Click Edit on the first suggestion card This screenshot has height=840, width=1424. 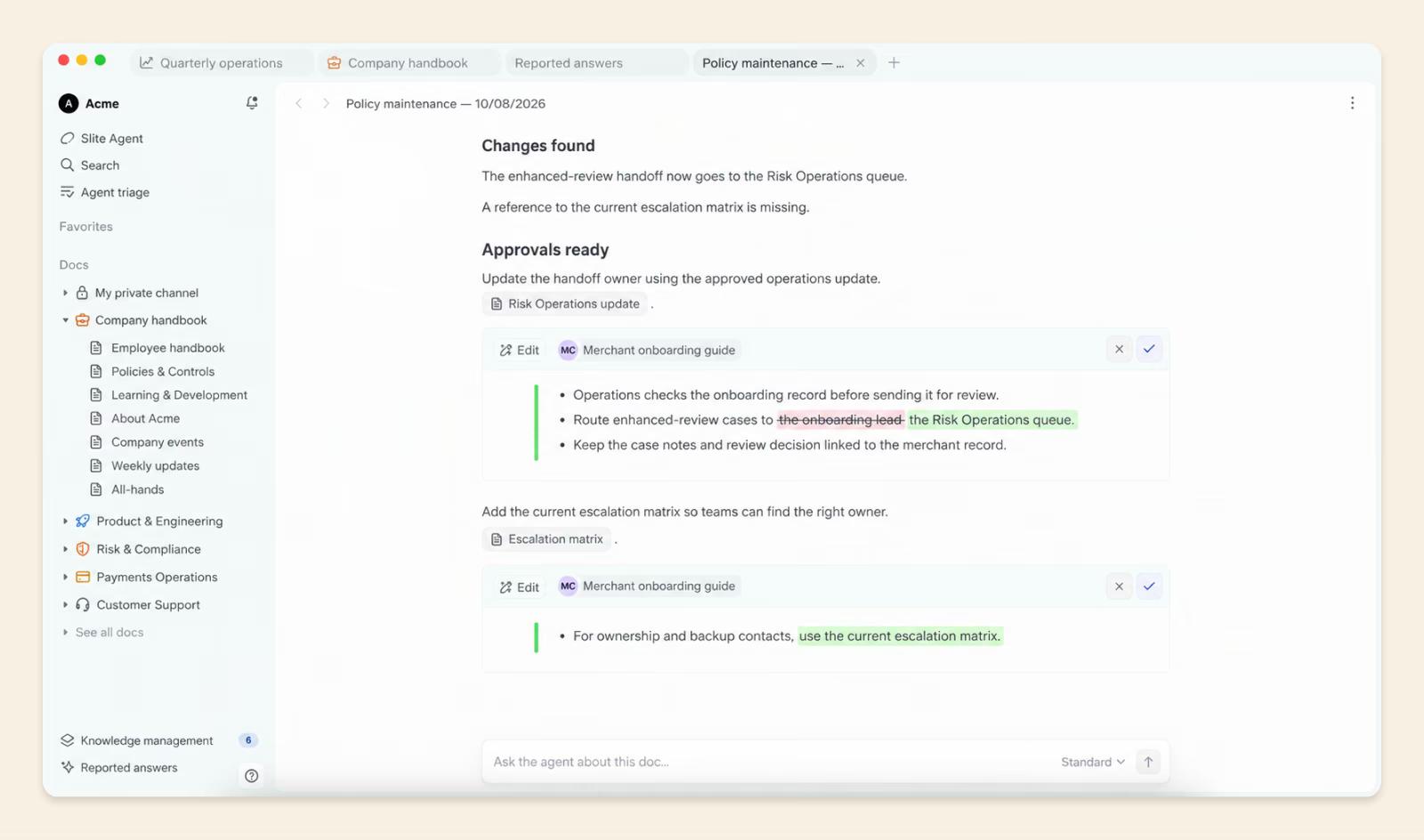pyautogui.click(x=520, y=350)
